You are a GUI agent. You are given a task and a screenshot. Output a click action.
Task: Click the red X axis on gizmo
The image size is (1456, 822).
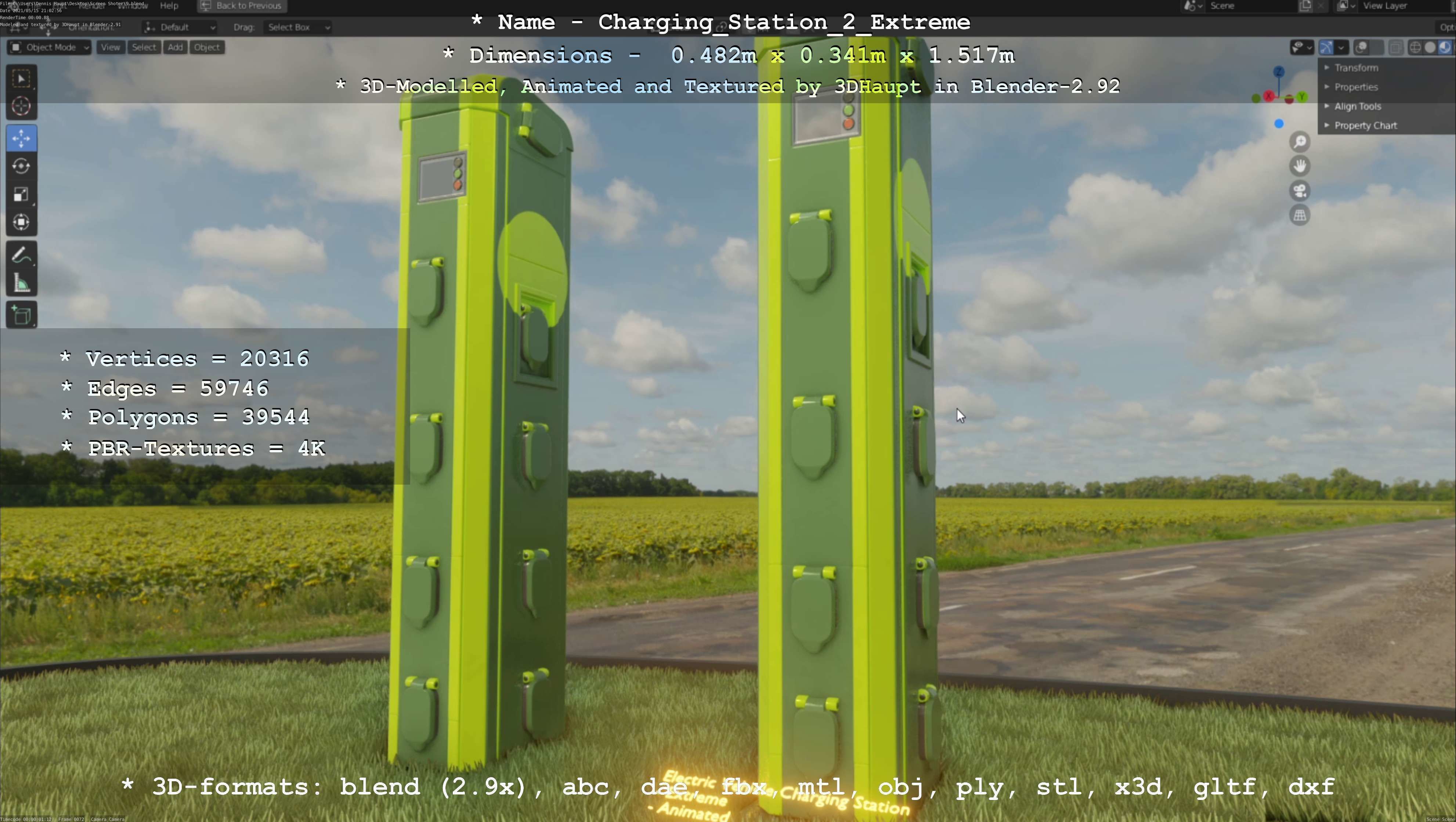tap(1269, 96)
